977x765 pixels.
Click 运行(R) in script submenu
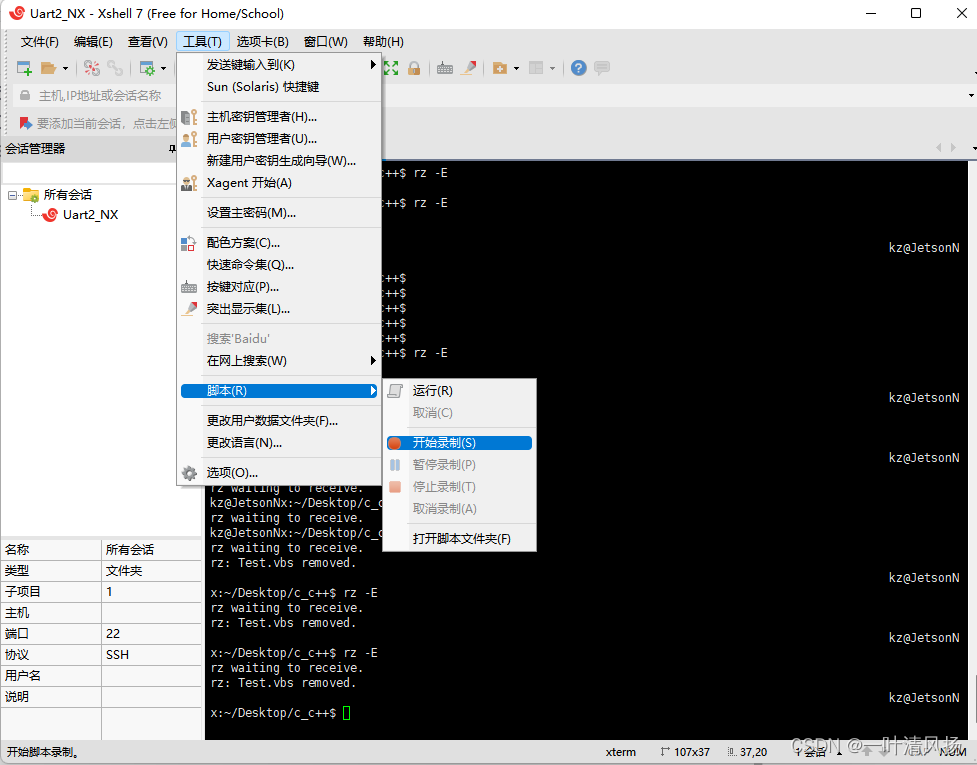459,391
